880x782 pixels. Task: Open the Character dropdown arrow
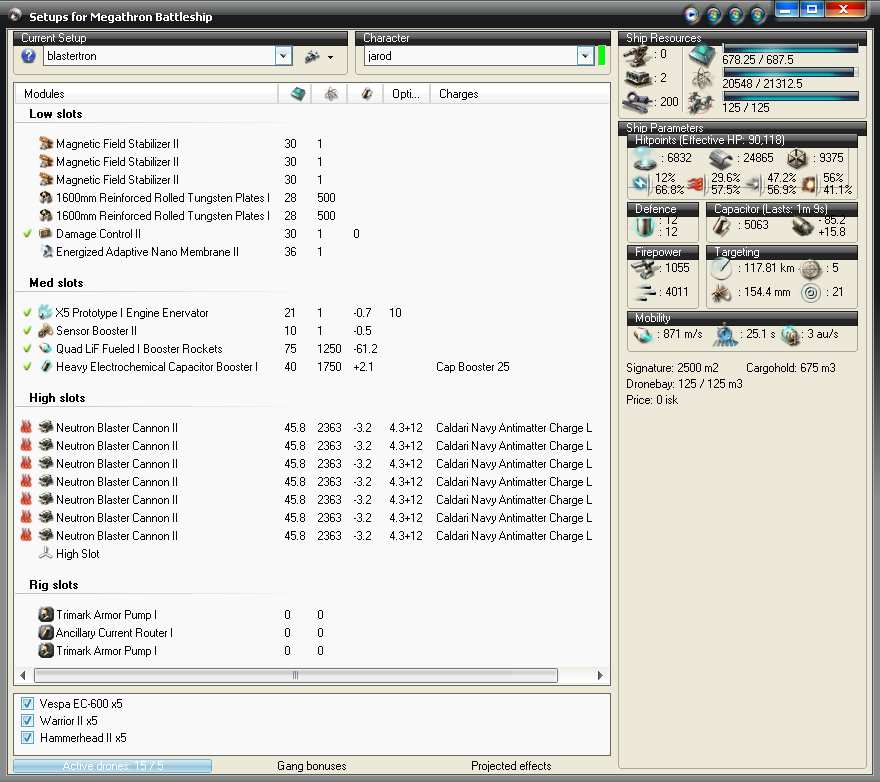point(585,56)
